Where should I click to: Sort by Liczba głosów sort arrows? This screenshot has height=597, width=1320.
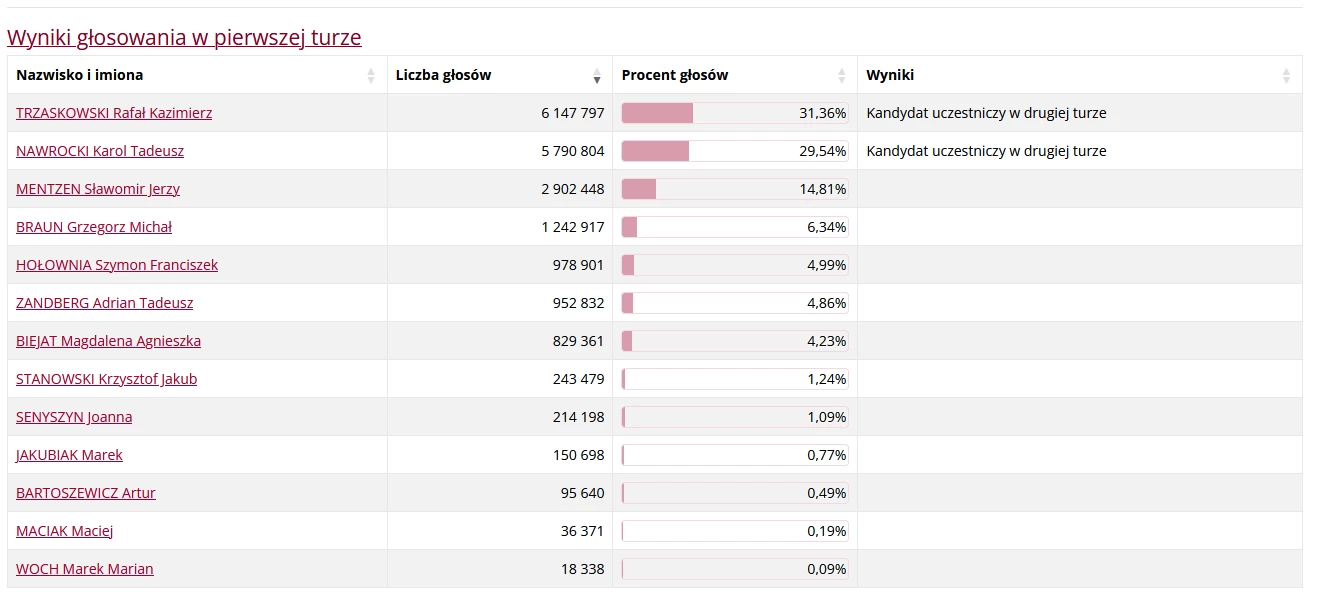[597, 75]
